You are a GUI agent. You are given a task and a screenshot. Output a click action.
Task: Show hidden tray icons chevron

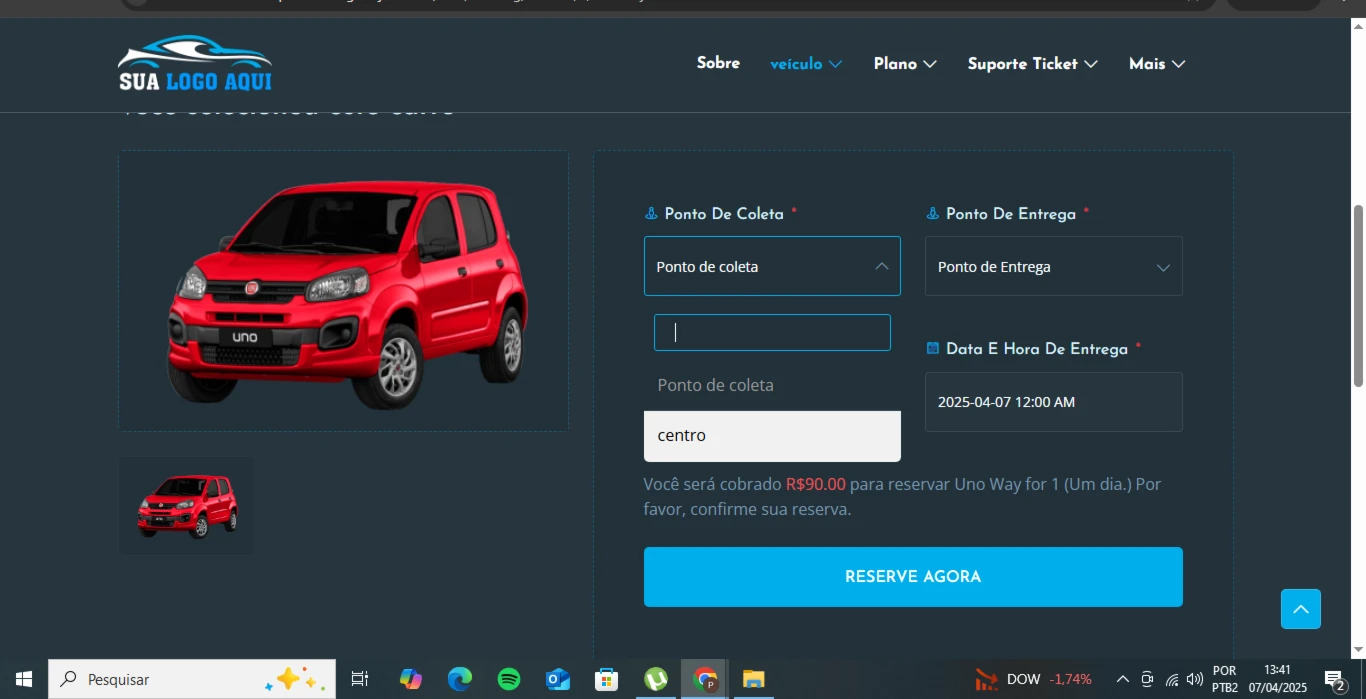click(1122, 680)
